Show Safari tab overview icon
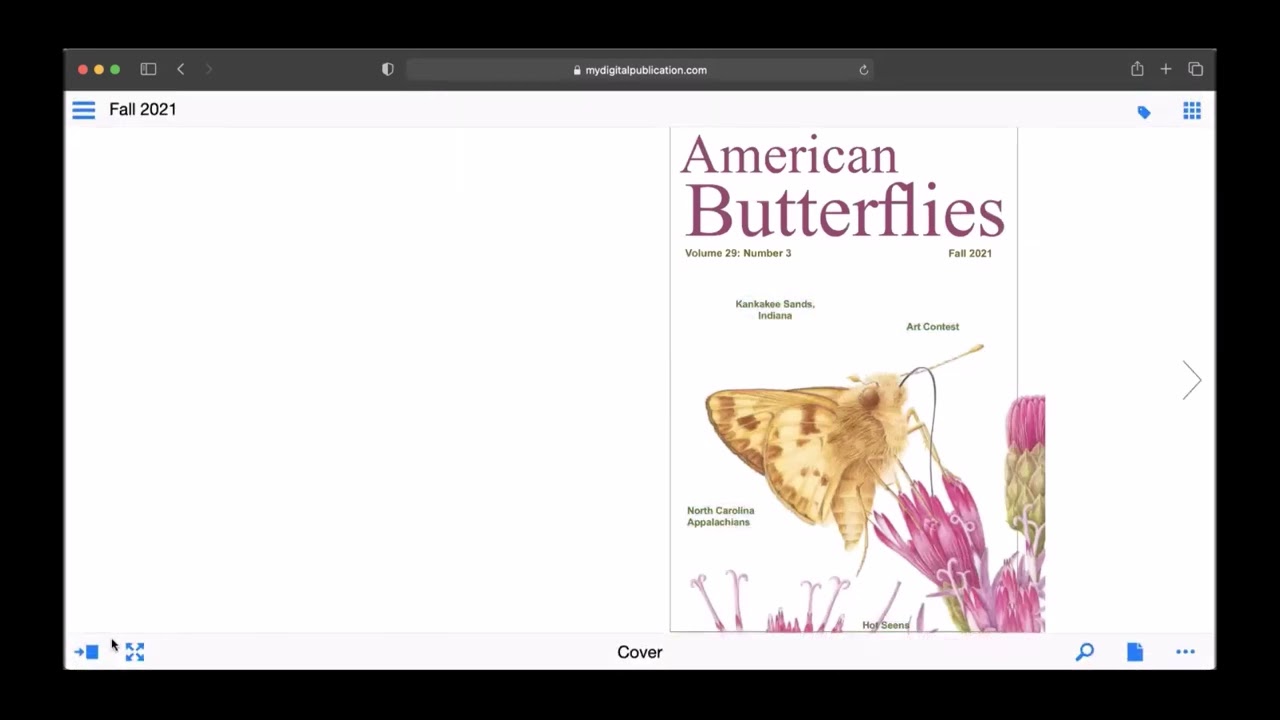1280x720 pixels. (1195, 69)
